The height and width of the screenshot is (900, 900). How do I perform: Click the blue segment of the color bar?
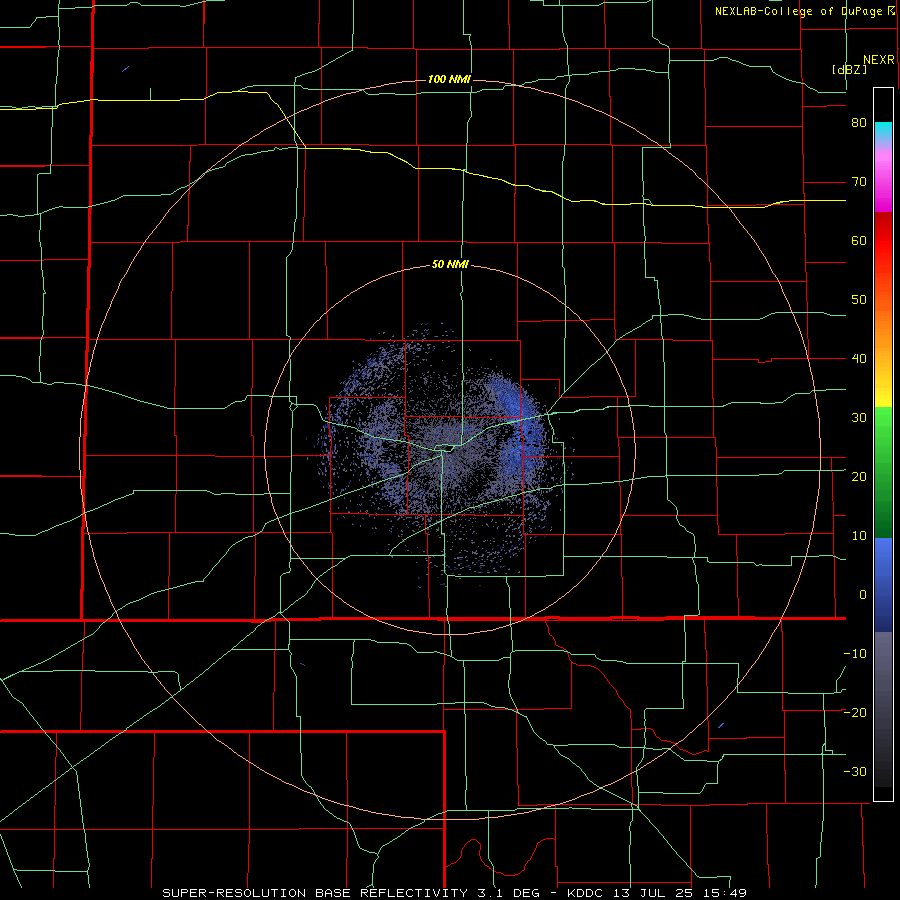[x=883, y=585]
